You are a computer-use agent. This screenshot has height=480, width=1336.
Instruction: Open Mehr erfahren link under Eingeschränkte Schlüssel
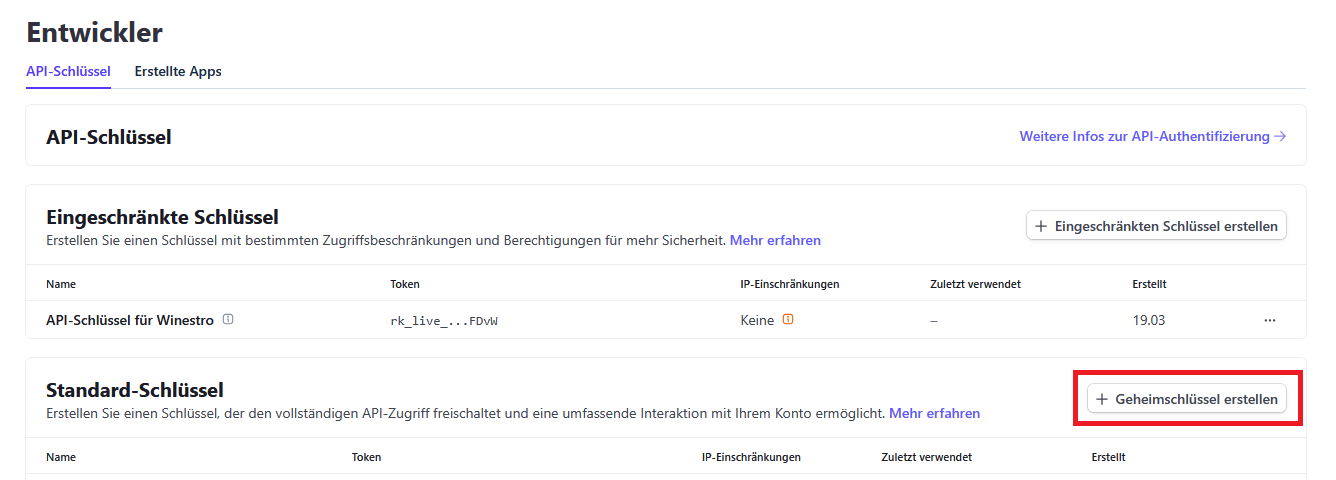(x=775, y=240)
